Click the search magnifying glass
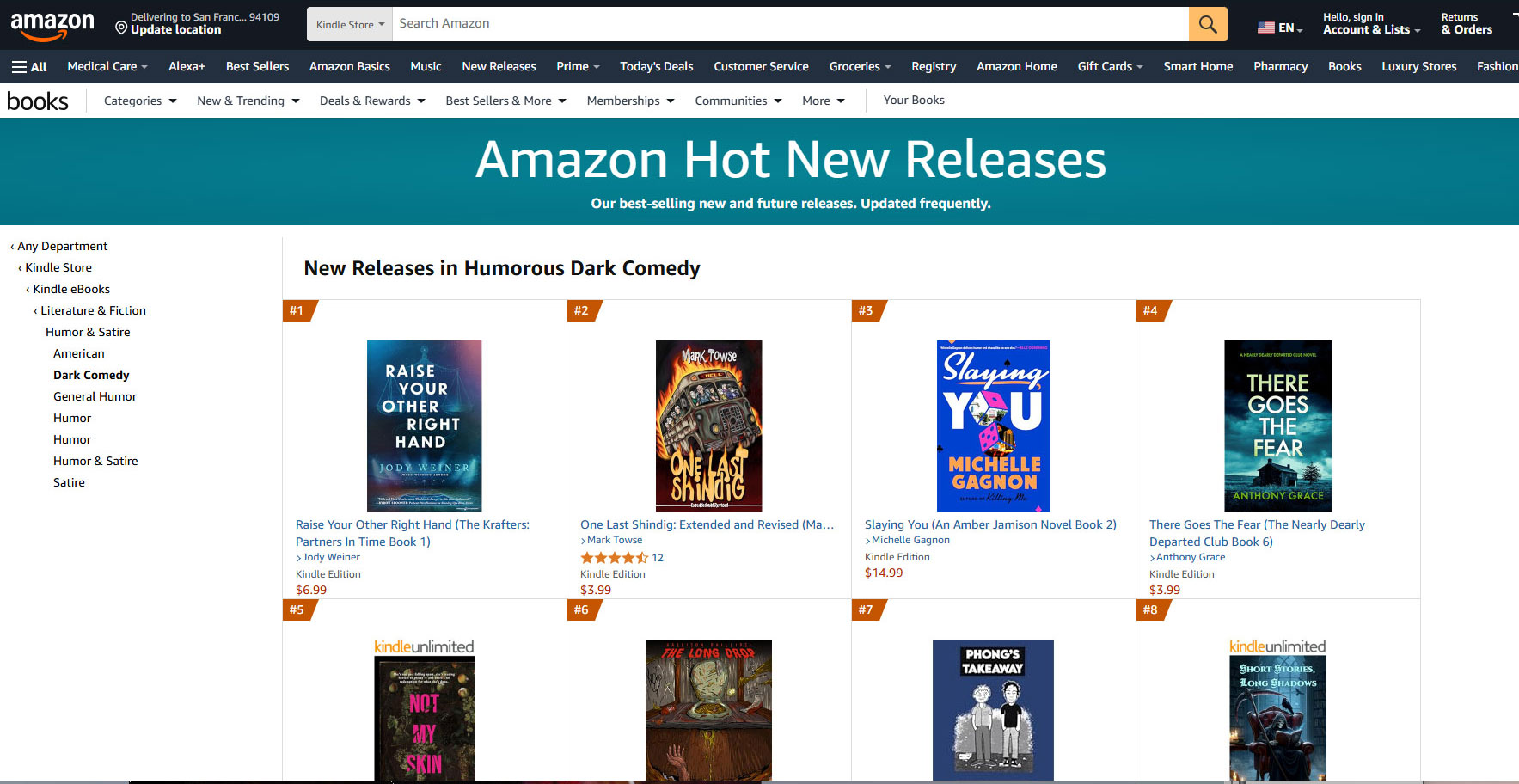Viewport: 1519px width, 784px height. (1207, 23)
